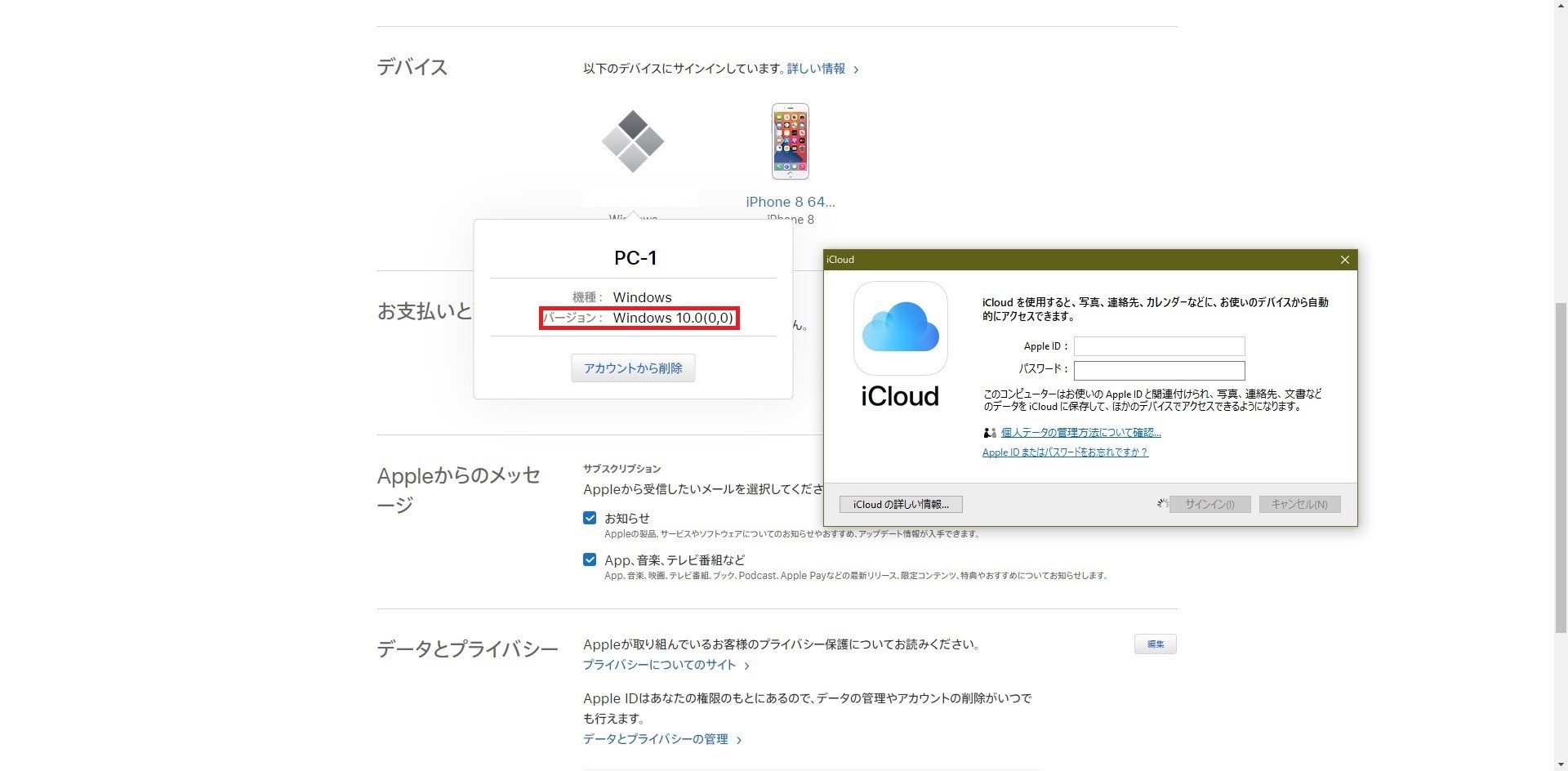Click the キャンセル button in iCloud dialog
This screenshot has height=771, width=1568.
click(x=1299, y=505)
